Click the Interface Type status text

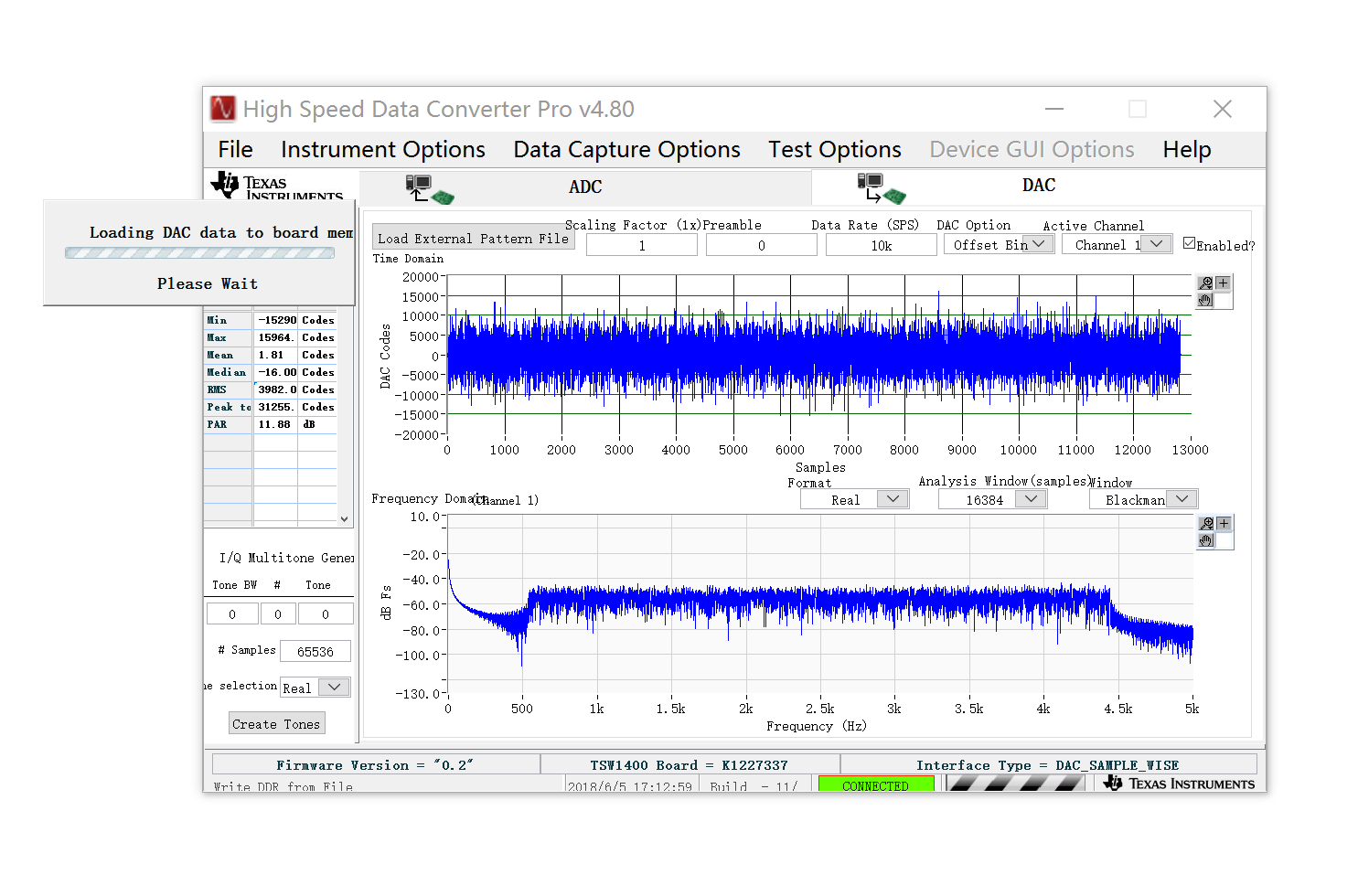pyautogui.click(x=1047, y=765)
